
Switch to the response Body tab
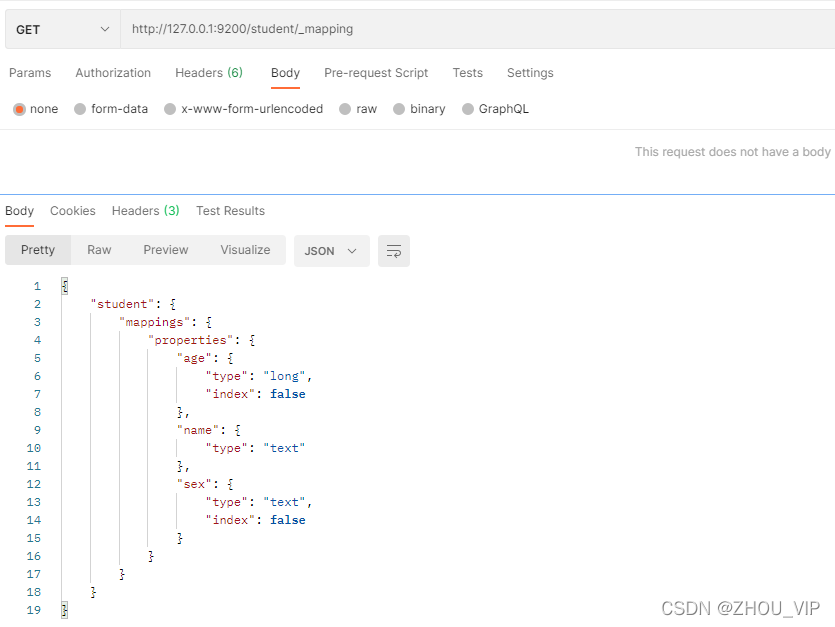[x=19, y=211]
